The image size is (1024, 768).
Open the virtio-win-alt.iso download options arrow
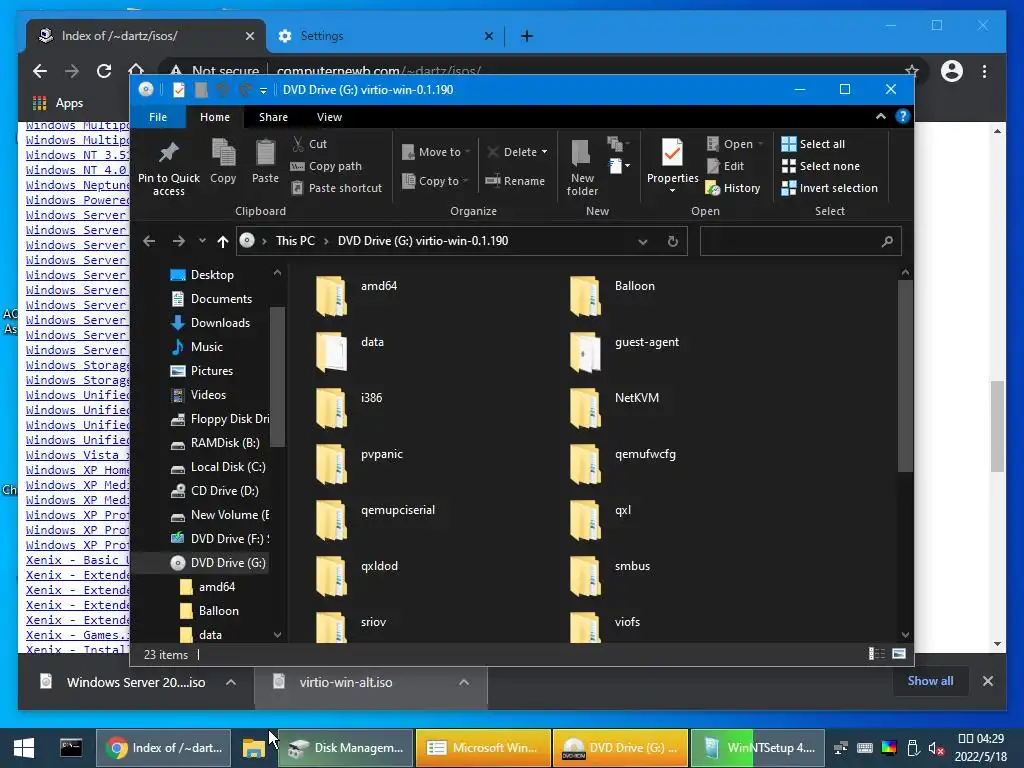point(464,682)
